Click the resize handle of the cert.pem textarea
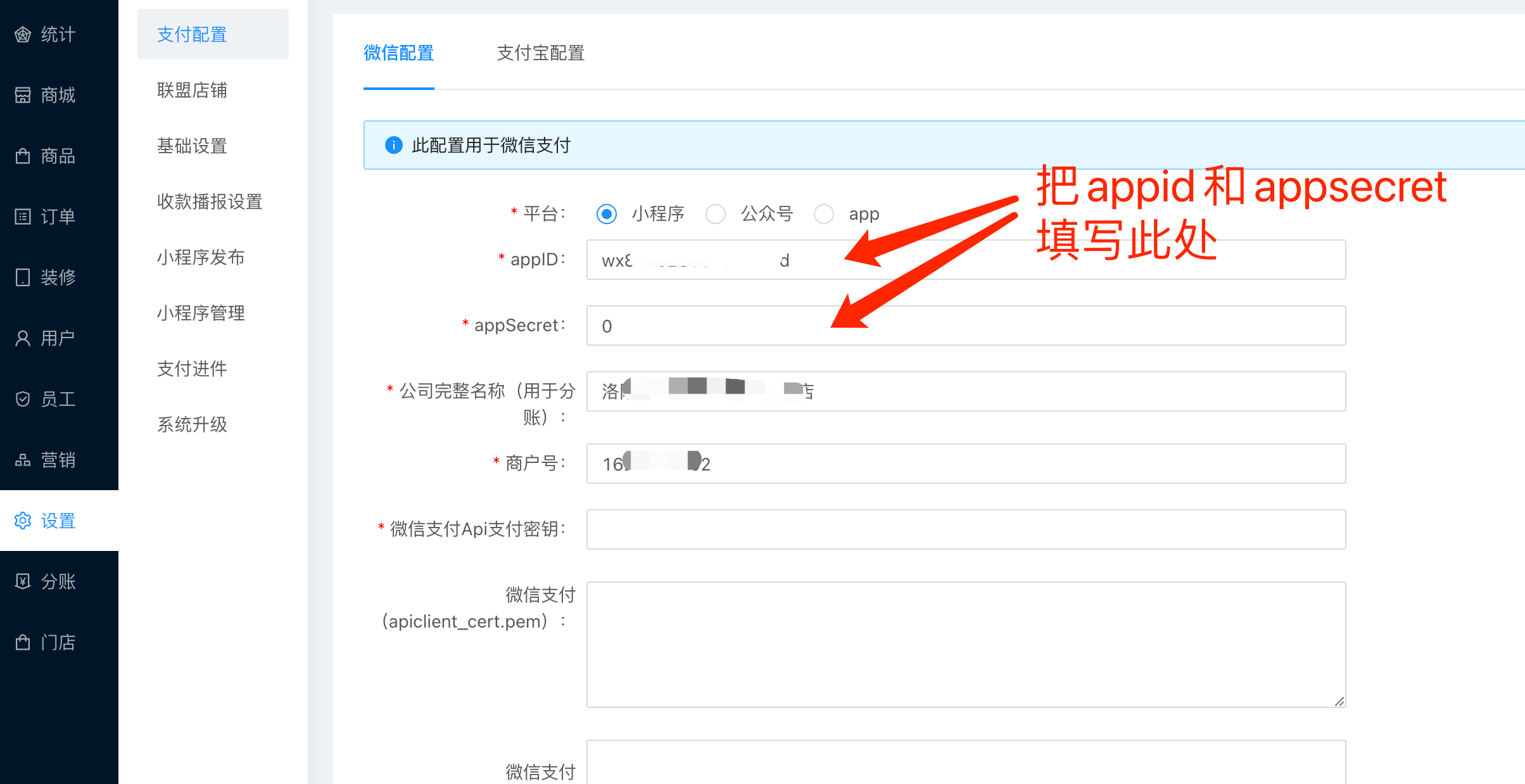Viewport: 1525px width, 784px height. (1339, 701)
